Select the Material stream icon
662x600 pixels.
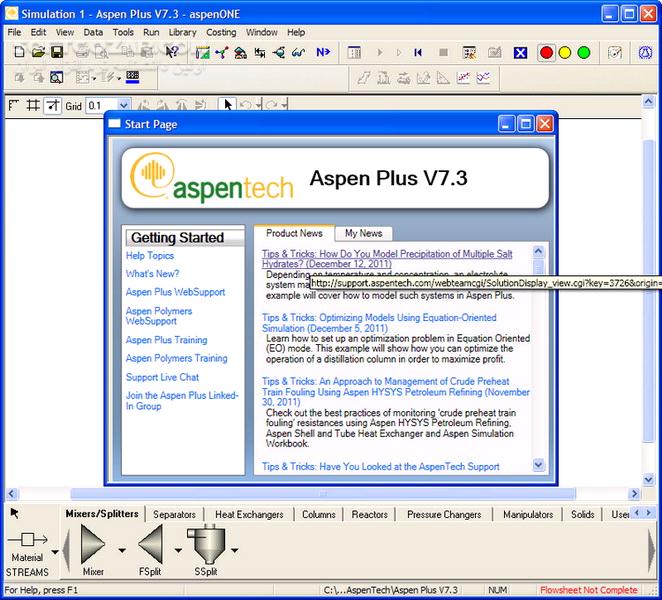click(x=27, y=539)
